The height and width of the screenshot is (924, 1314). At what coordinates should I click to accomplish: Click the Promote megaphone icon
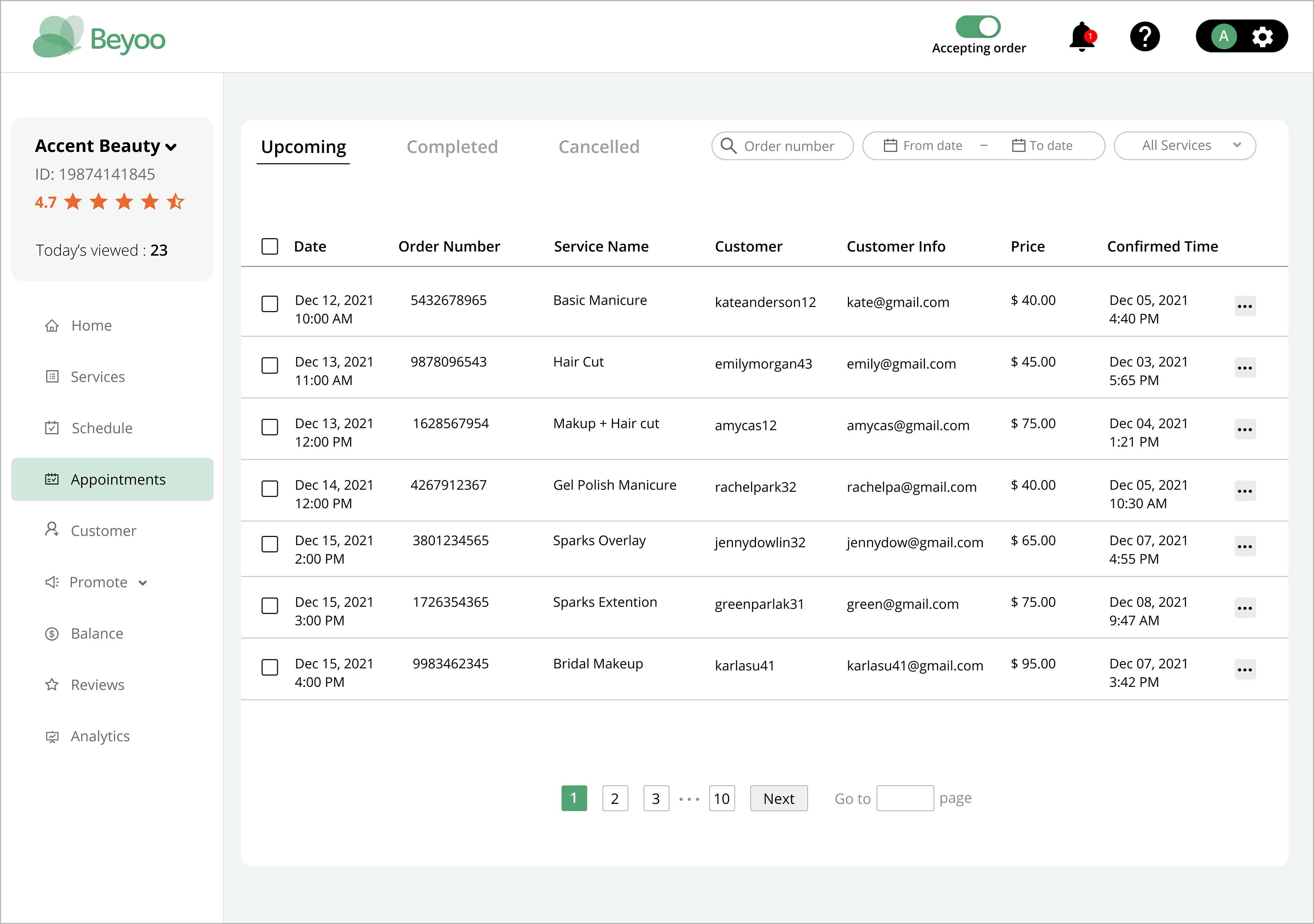52,582
